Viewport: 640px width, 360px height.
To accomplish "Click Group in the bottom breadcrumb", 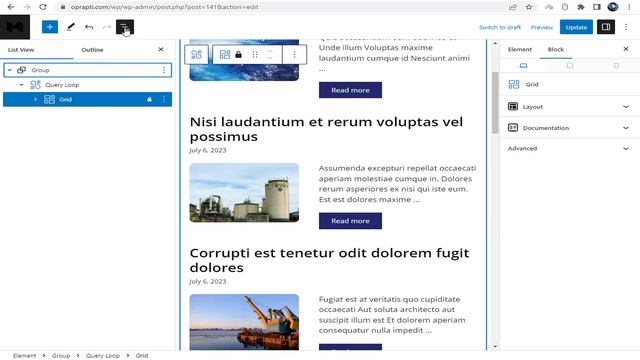I will pyautogui.click(x=61, y=356).
